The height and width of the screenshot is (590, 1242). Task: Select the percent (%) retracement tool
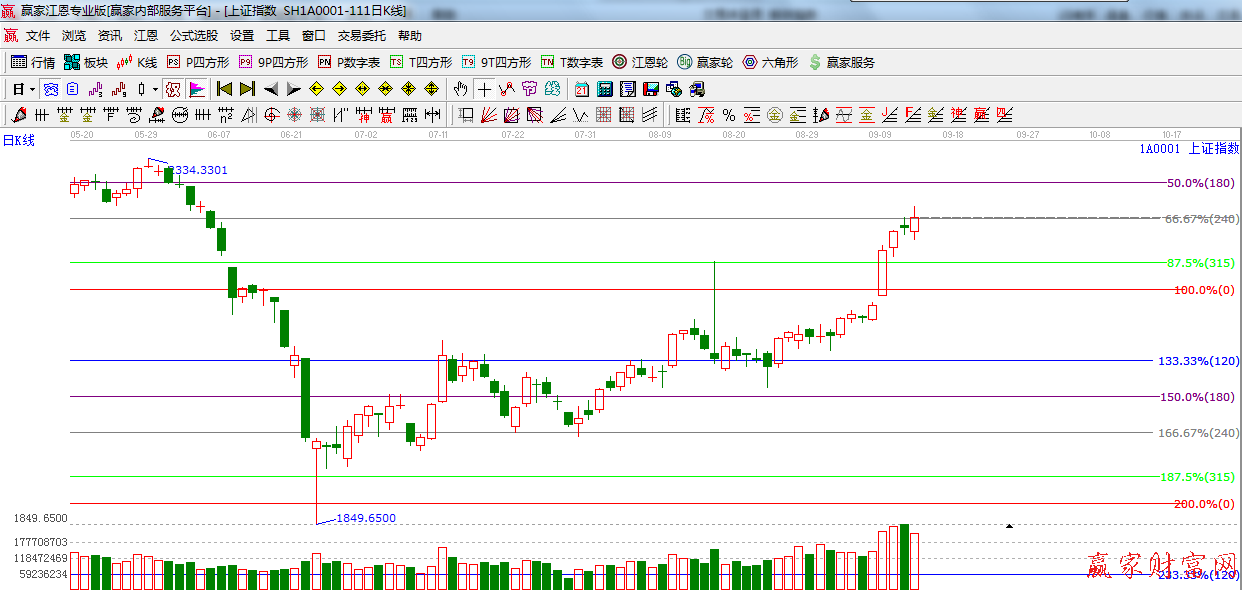coord(728,115)
